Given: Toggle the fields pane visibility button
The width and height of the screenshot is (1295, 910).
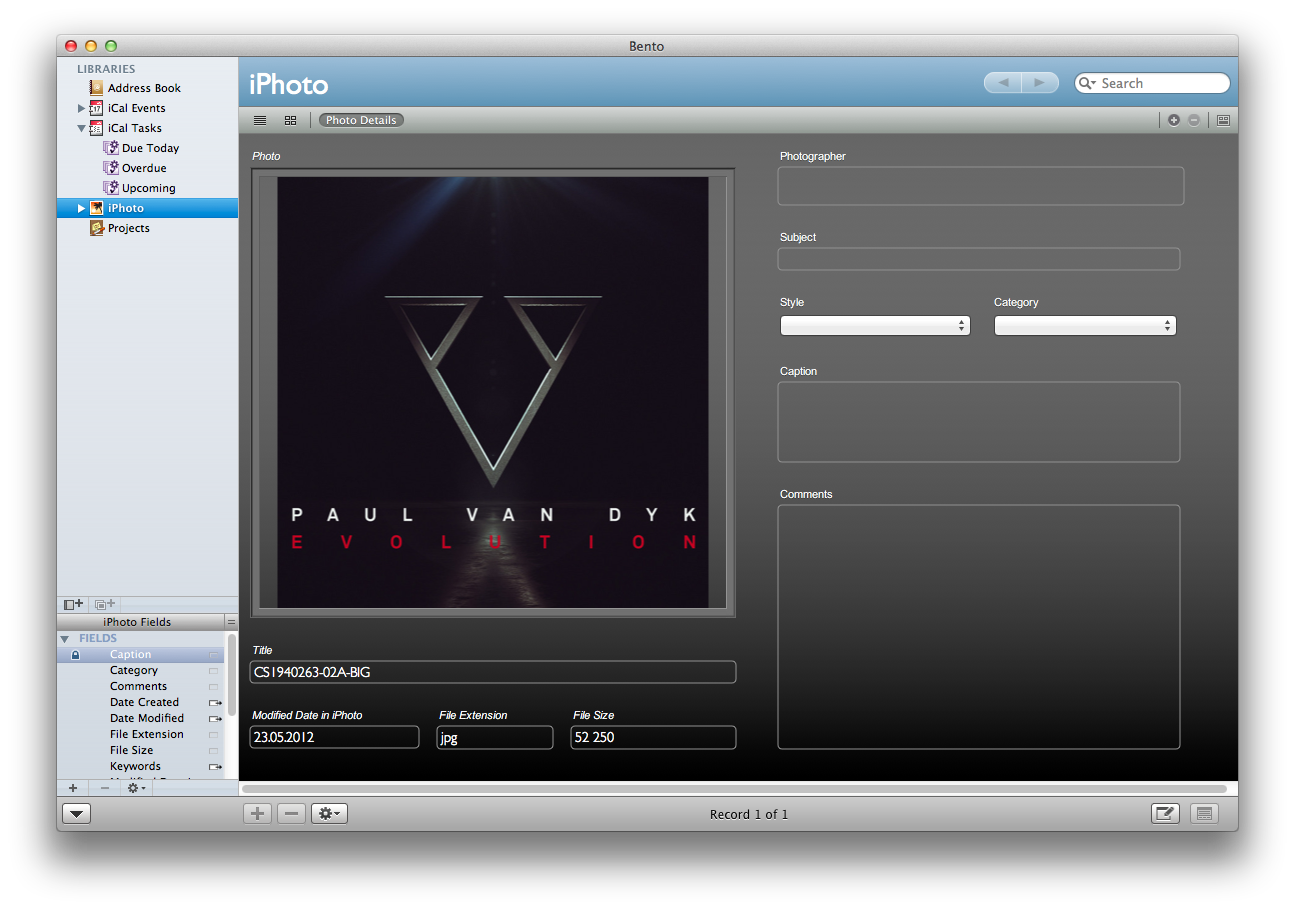Looking at the screenshot, I should click(1204, 814).
